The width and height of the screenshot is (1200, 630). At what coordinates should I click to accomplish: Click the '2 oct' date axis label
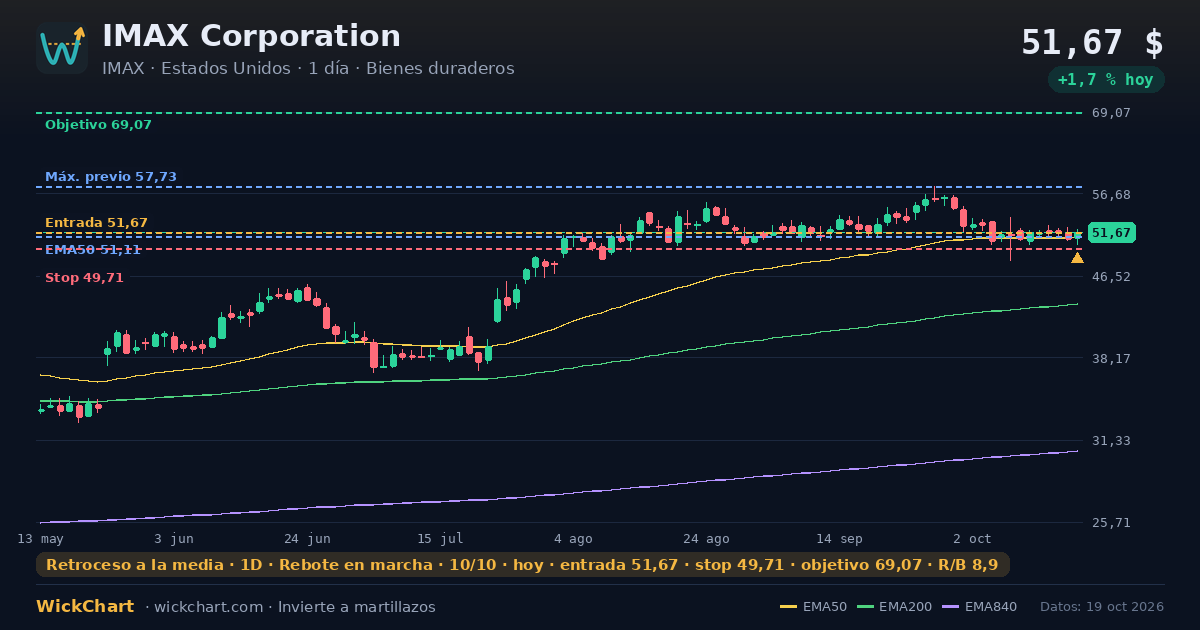click(x=972, y=538)
